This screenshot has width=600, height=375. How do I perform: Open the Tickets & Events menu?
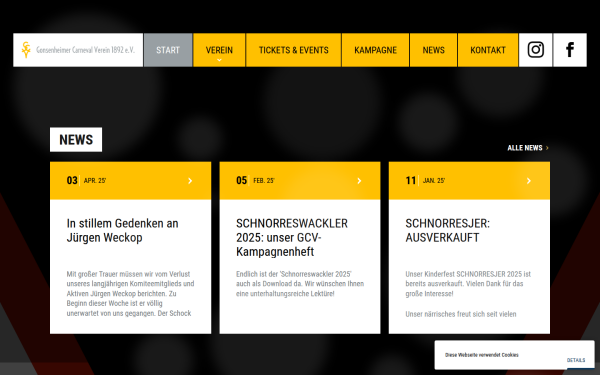click(293, 50)
